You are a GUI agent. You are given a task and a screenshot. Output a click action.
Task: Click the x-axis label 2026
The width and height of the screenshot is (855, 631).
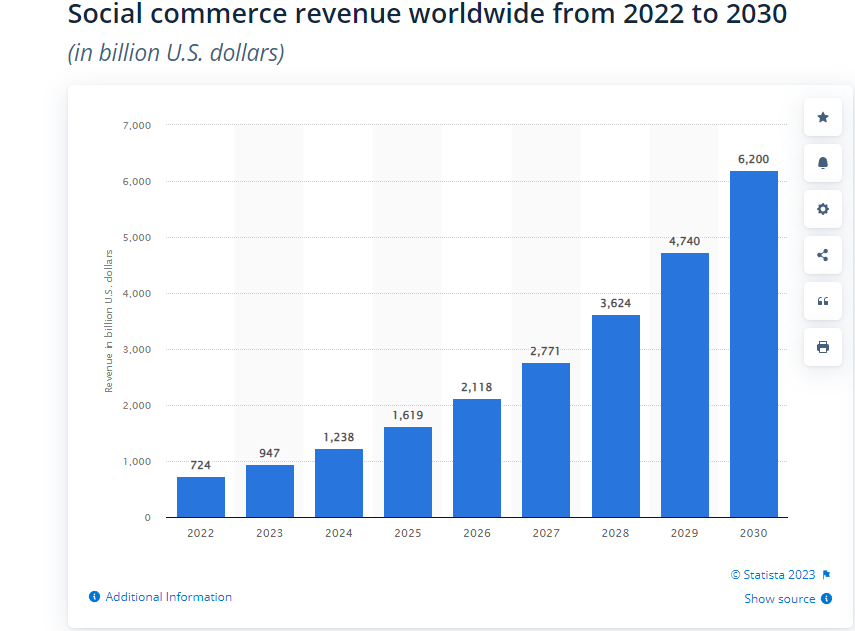point(477,533)
